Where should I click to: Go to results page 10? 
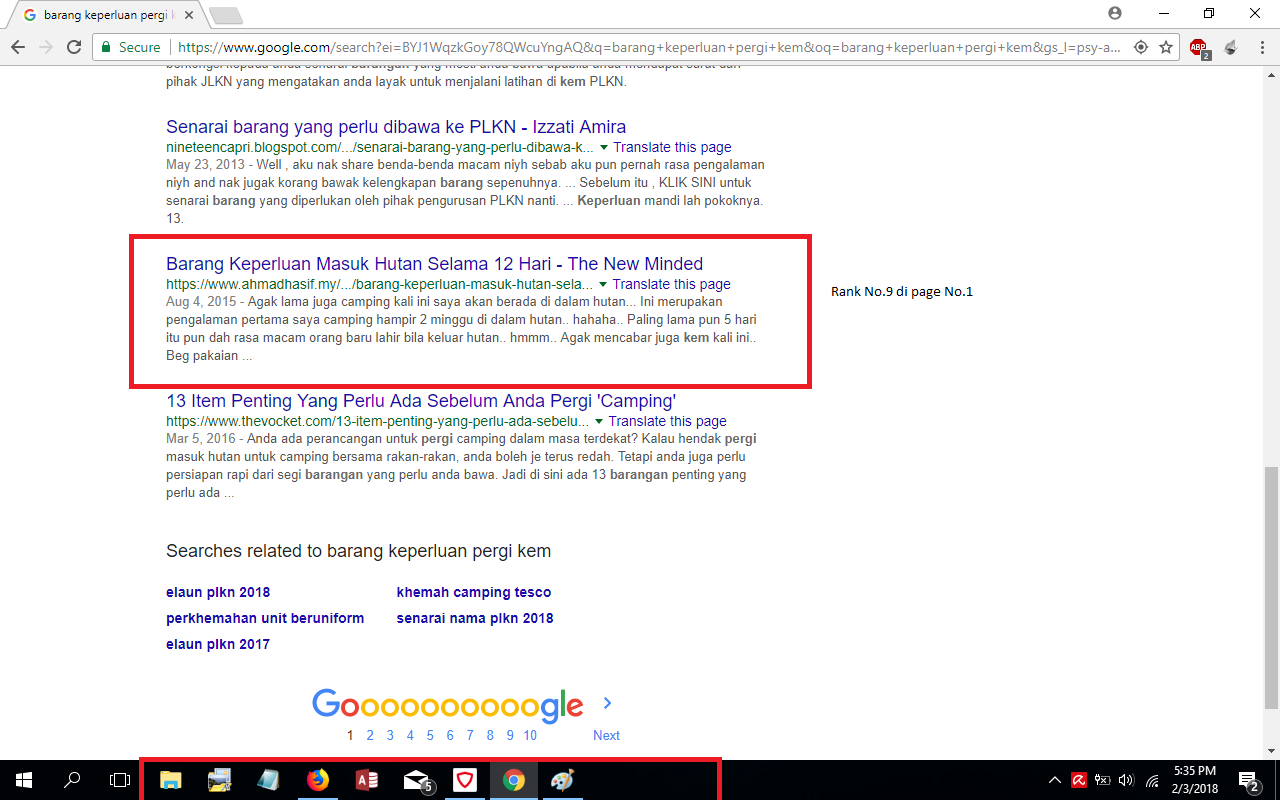530,735
